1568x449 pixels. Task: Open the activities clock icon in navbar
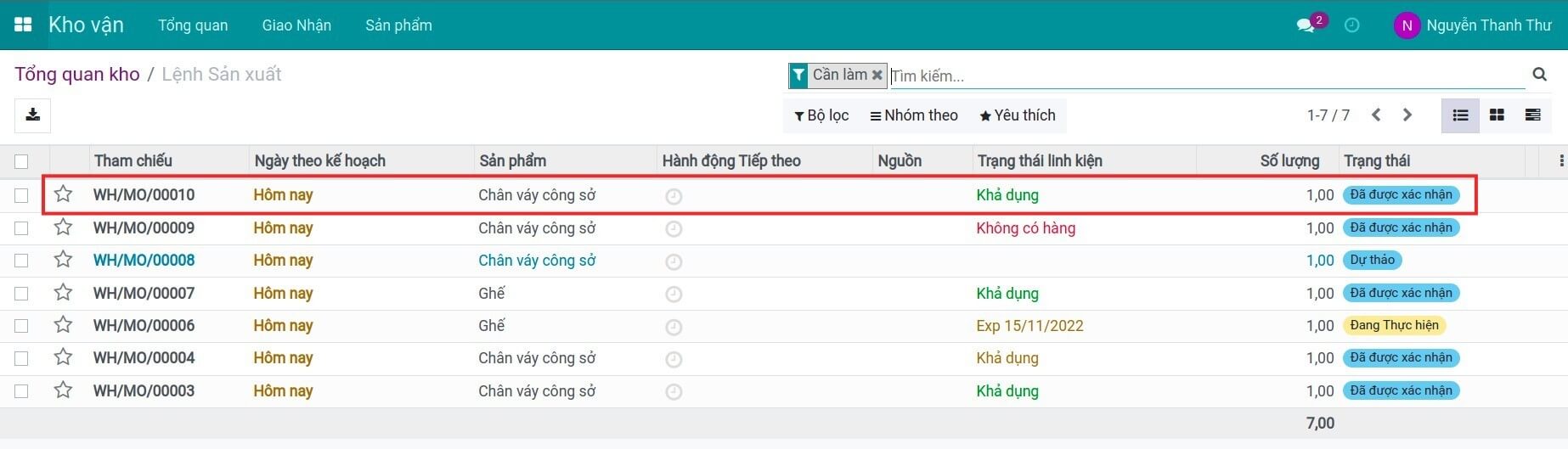pos(1351,25)
